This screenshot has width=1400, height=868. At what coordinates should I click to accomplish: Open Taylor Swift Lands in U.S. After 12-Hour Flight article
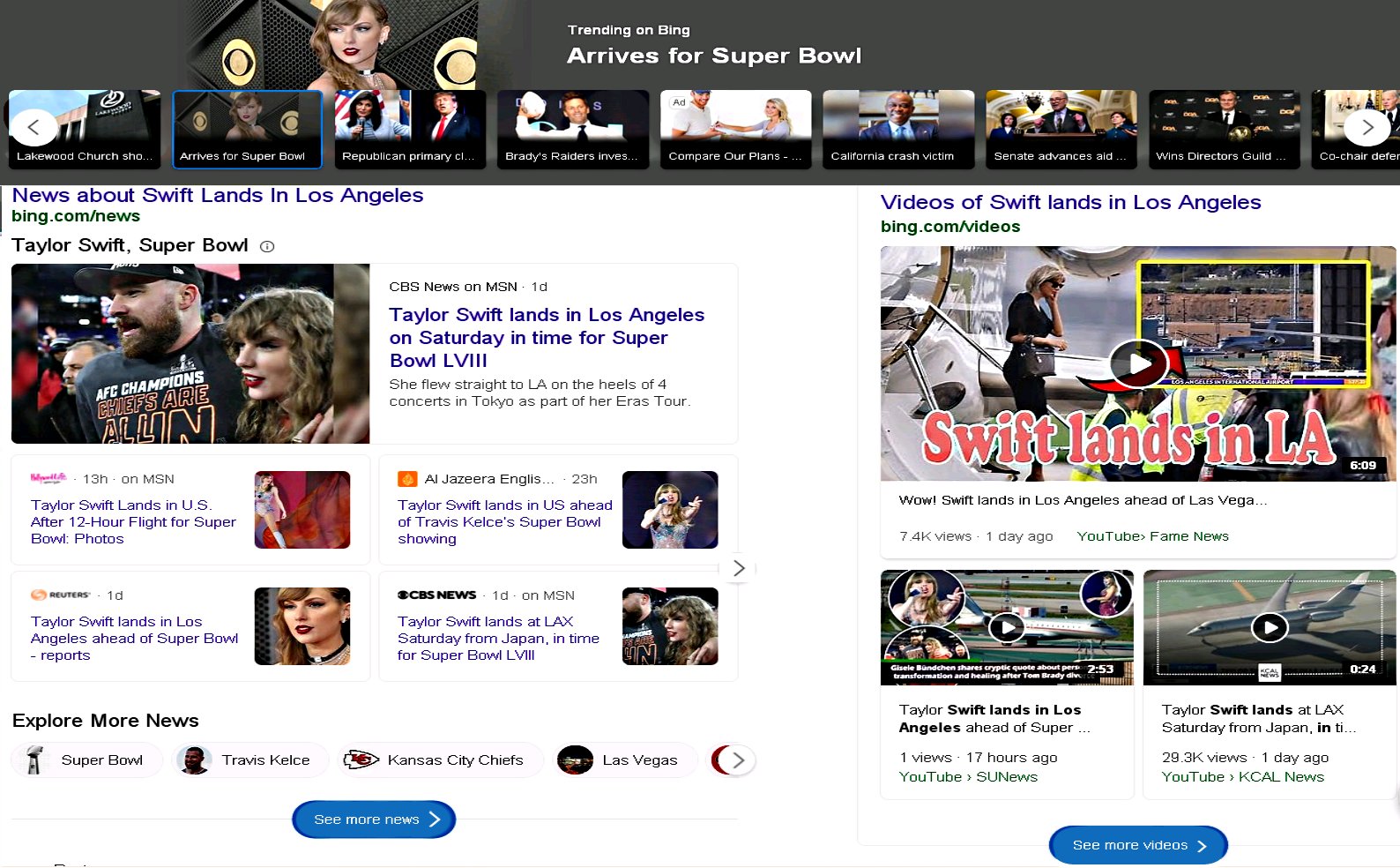click(x=133, y=521)
